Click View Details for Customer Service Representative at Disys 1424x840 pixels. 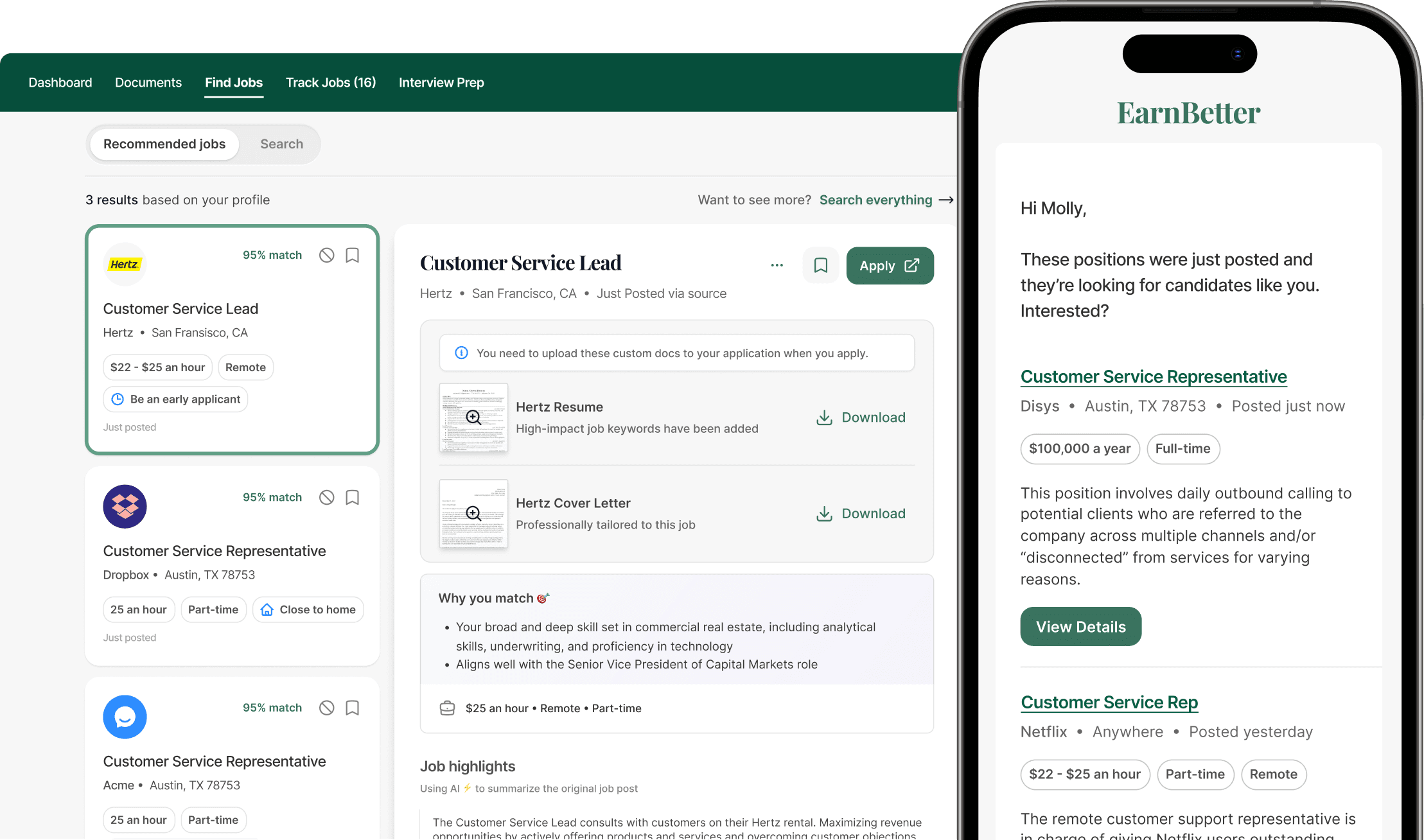click(1080, 626)
